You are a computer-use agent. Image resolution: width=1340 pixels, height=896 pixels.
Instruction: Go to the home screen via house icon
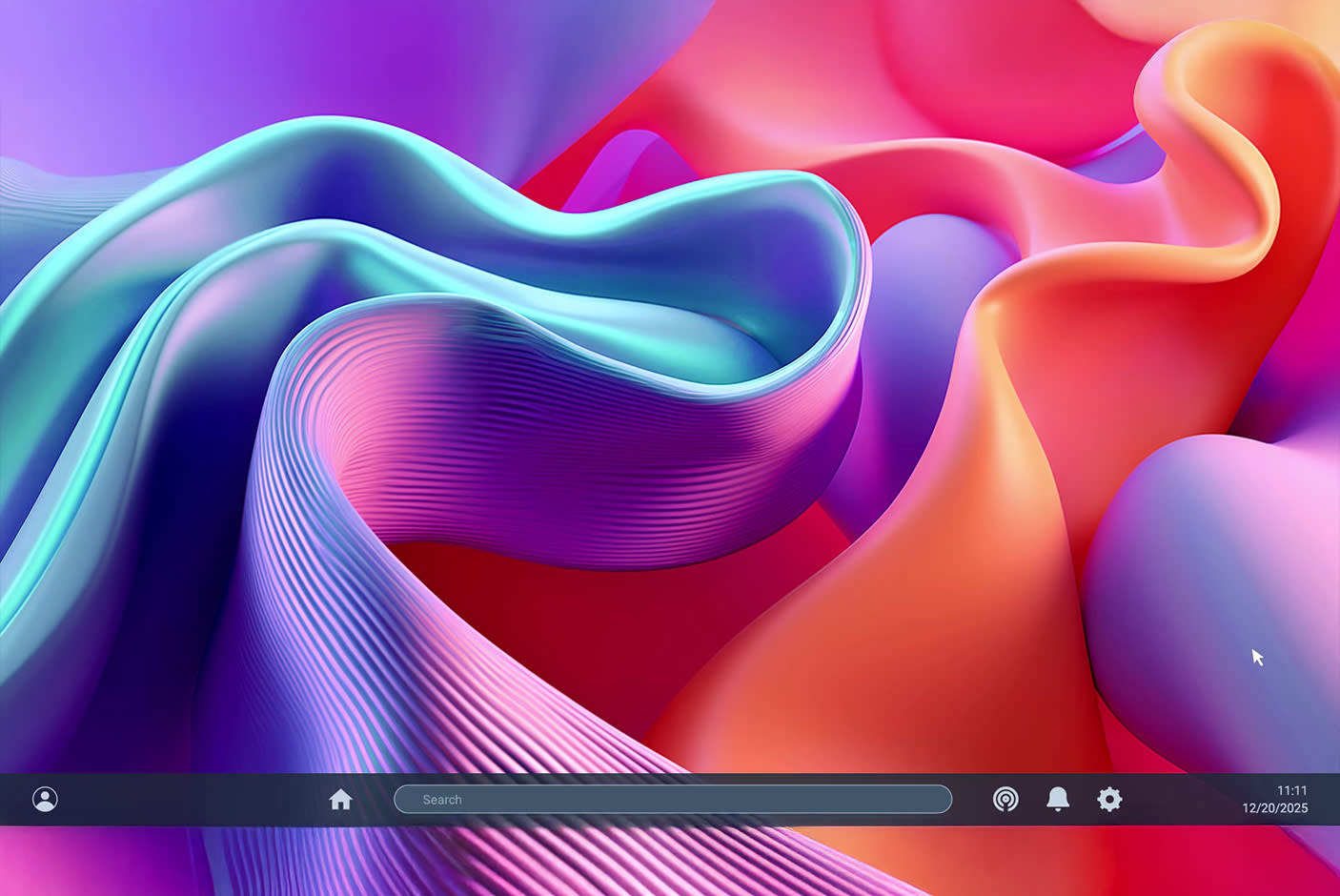(x=340, y=799)
